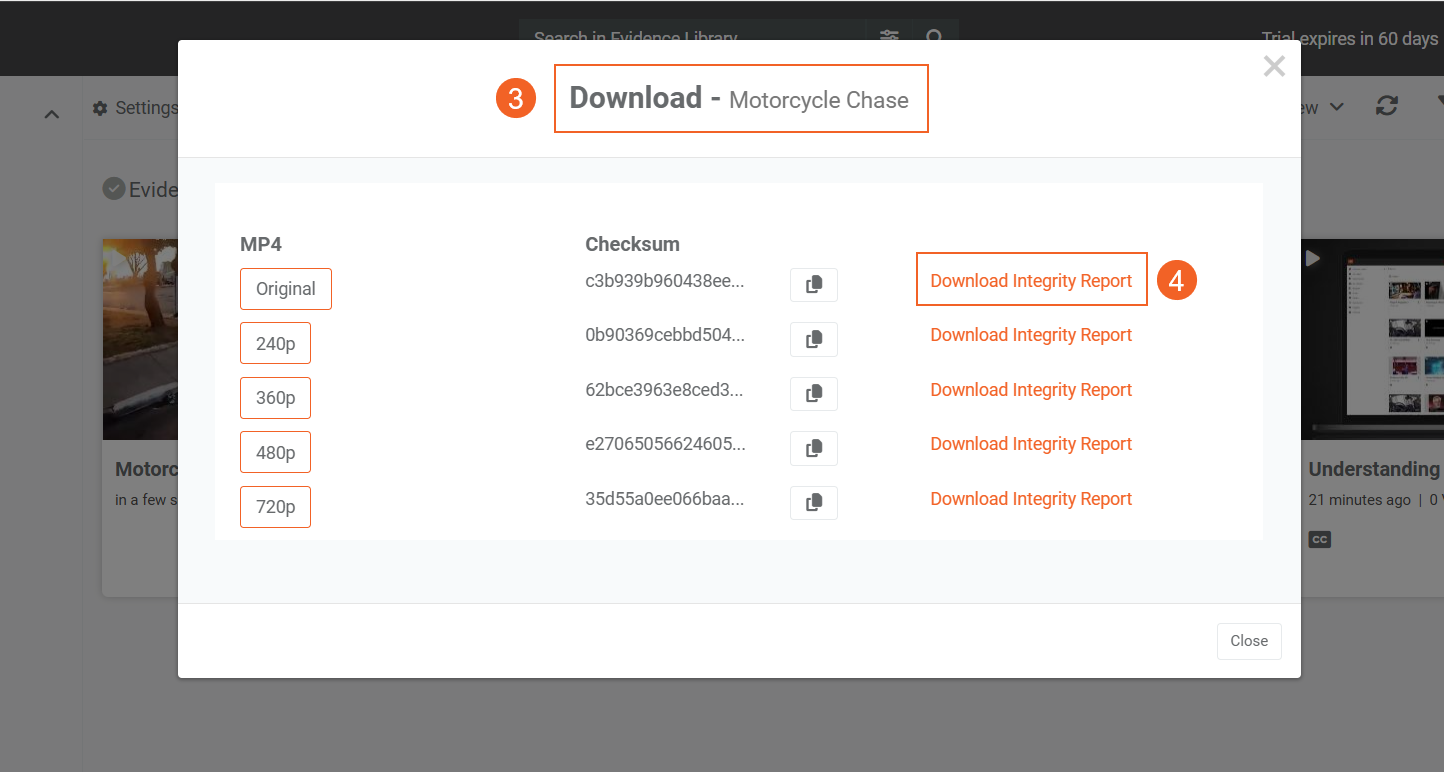Image resolution: width=1444 pixels, height=772 pixels.
Task: Collapse the panel using the up chevron
Action: (52, 115)
